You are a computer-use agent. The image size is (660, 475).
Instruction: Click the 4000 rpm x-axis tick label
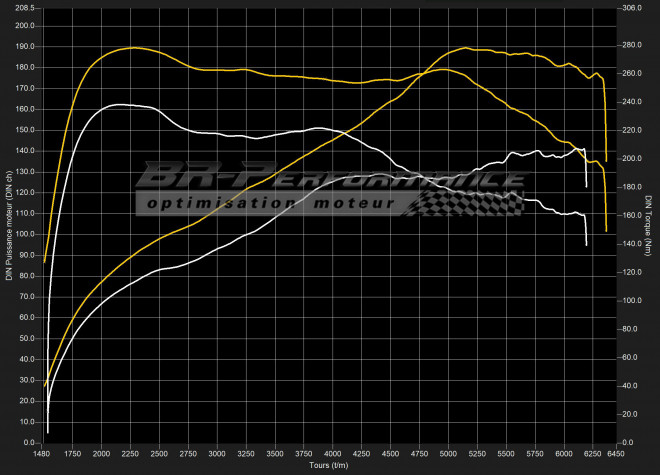point(333,453)
